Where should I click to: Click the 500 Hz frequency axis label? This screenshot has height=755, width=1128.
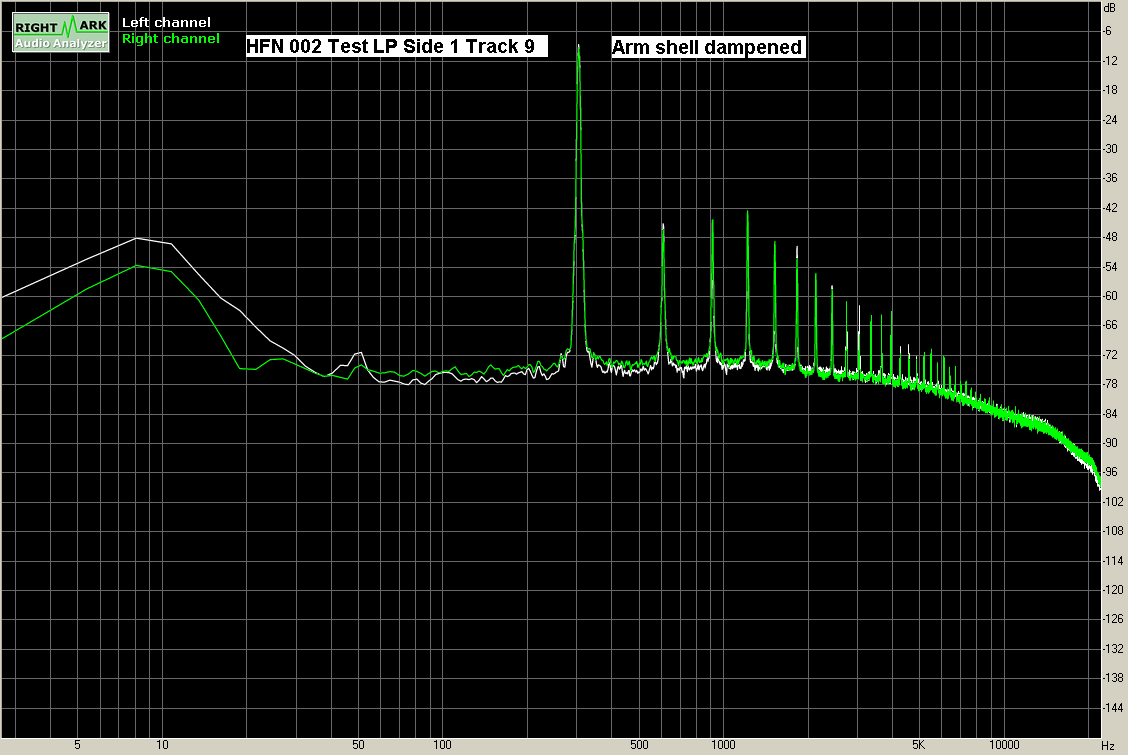pyautogui.click(x=640, y=745)
